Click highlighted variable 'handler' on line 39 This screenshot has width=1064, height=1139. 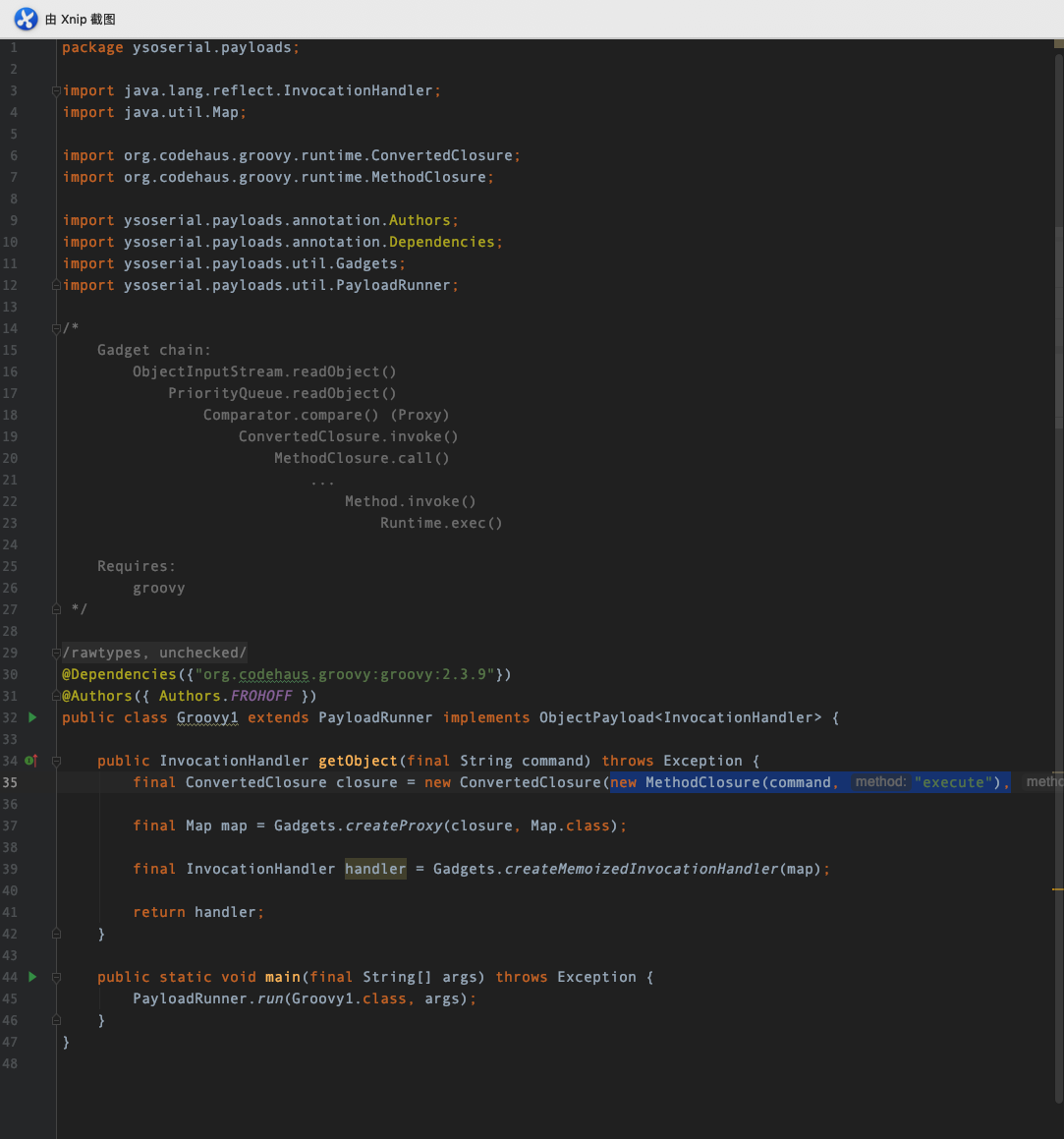pos(375,869)
